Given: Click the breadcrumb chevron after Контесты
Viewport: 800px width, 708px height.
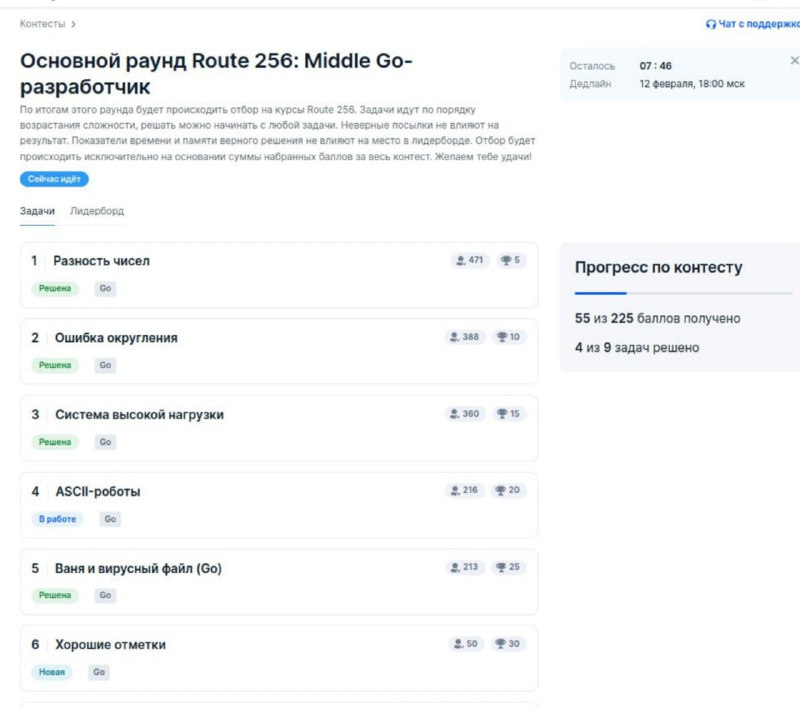Looking at the screenshot, I should (x=73, y=24).
